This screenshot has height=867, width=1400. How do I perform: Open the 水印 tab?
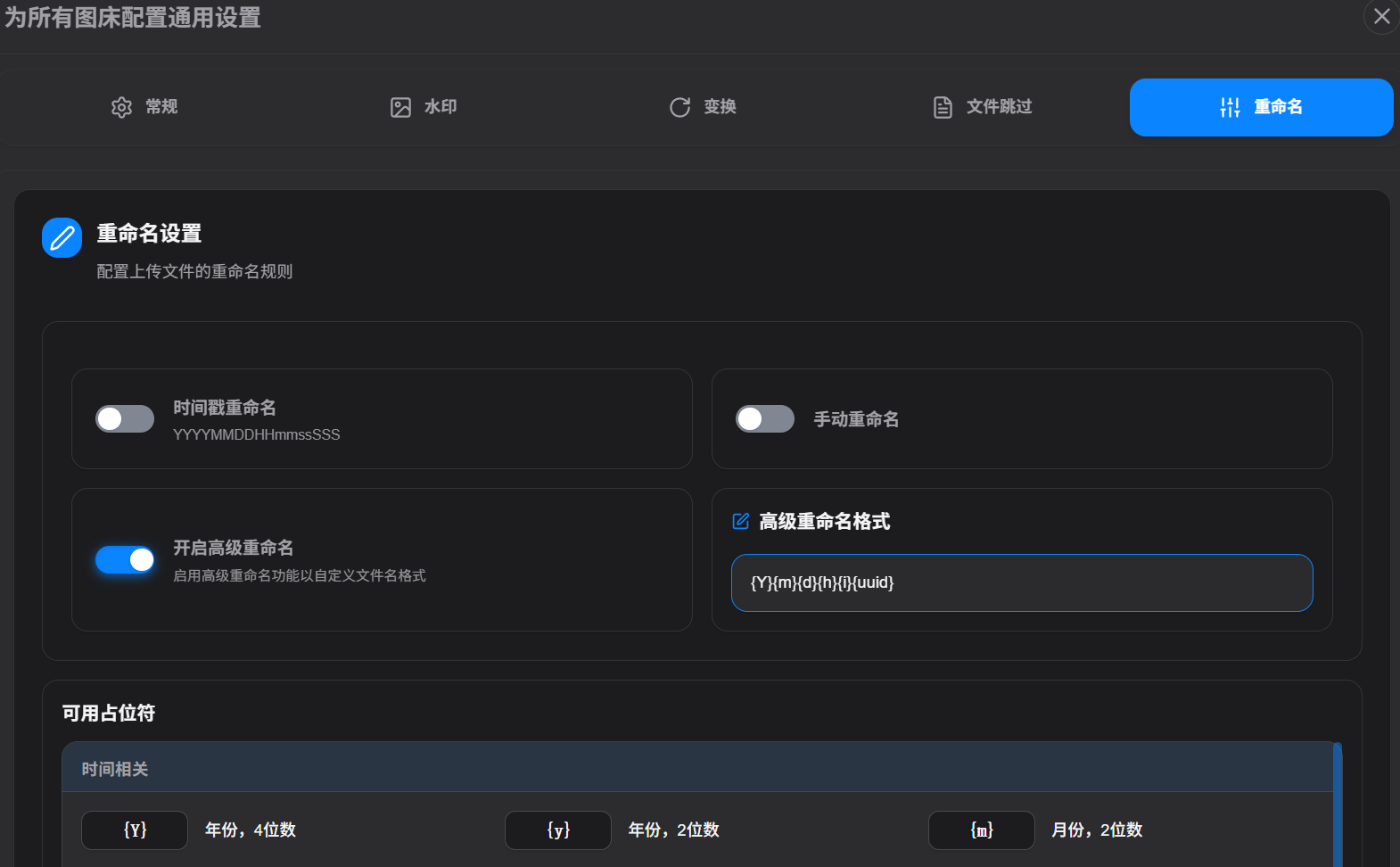pos(423,107)
